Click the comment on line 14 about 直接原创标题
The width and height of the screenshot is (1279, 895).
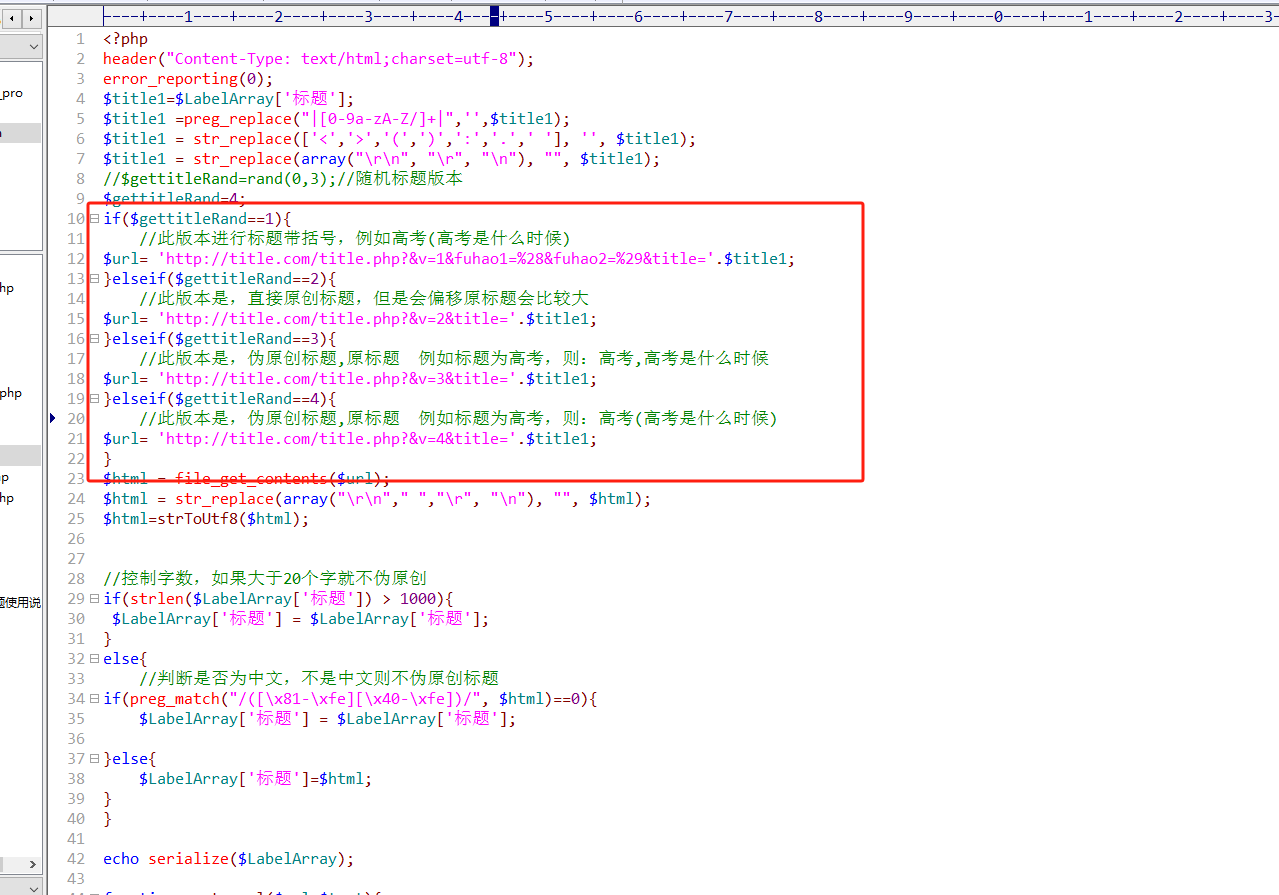(x=364, y=298)
